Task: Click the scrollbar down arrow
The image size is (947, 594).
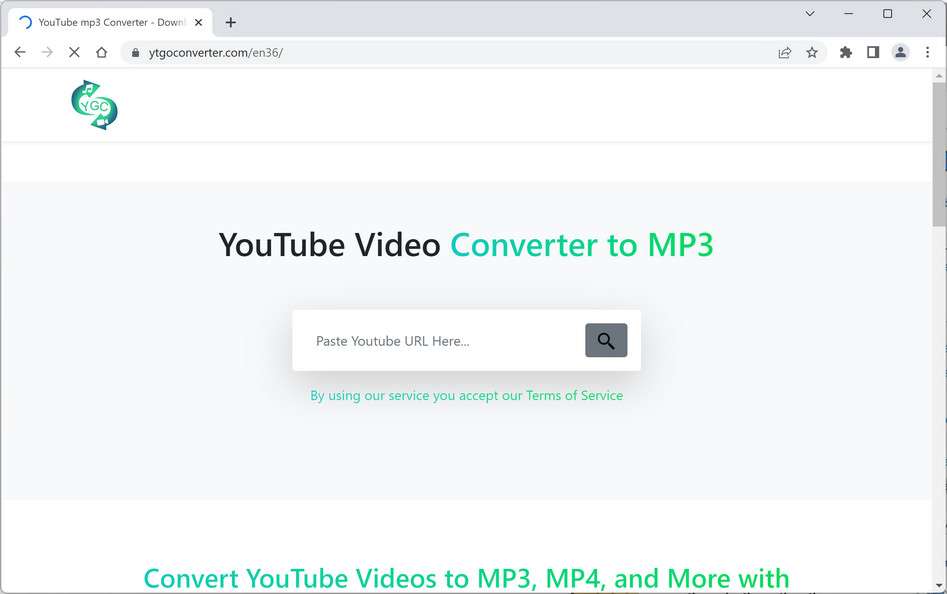Action: click(939, 586)
